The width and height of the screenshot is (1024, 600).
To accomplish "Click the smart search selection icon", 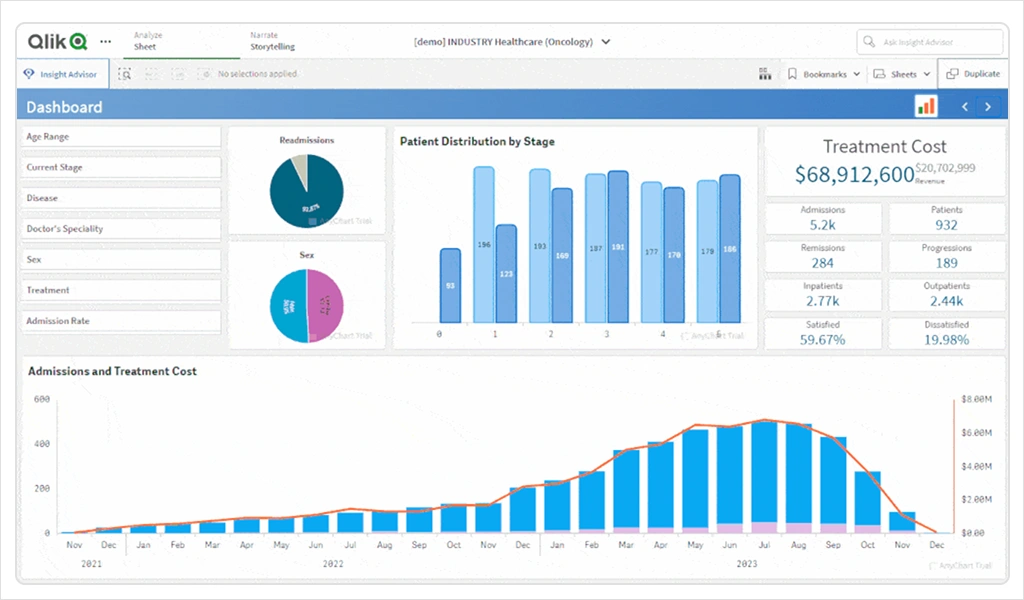I will (125, 74).
